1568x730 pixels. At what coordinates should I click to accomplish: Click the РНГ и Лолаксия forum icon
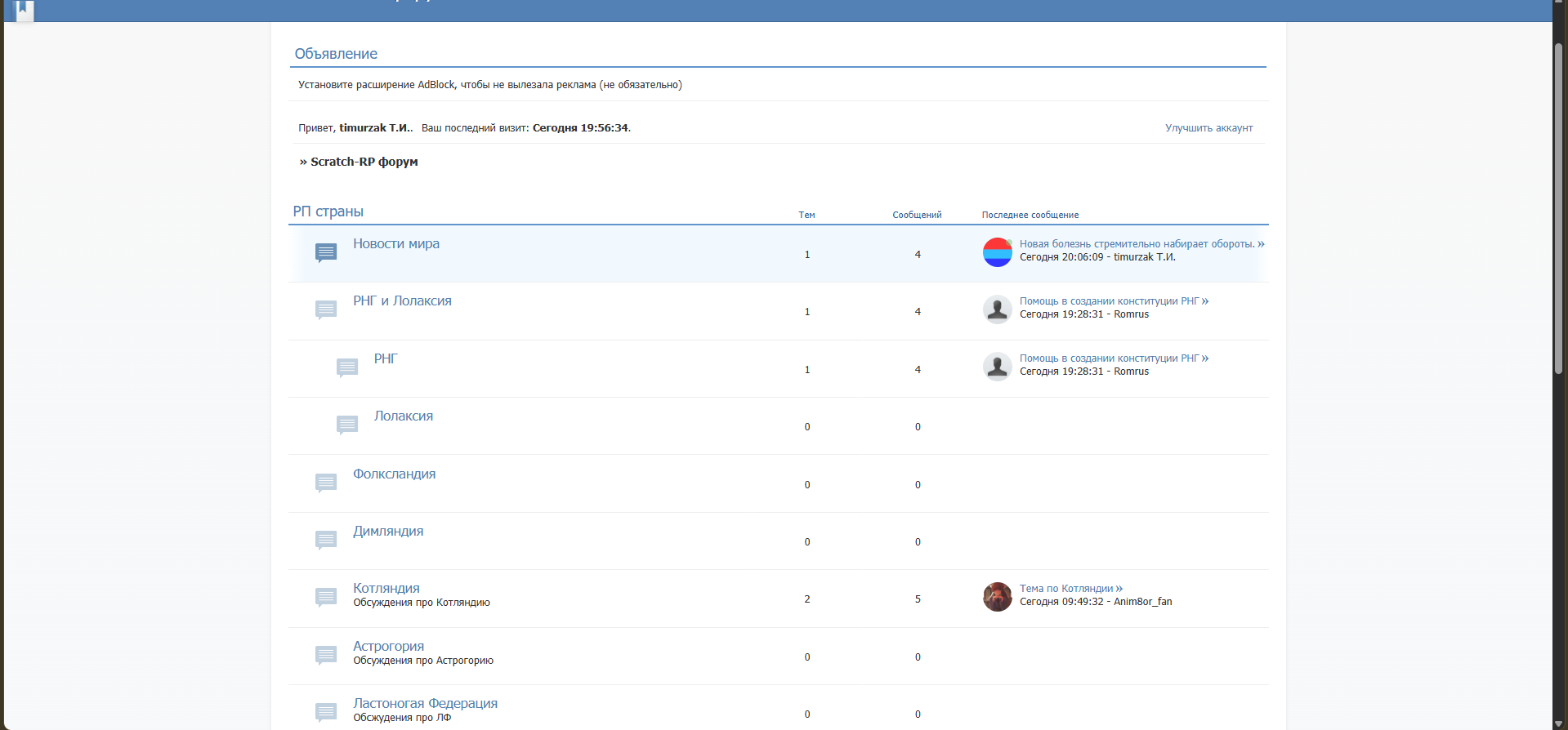(x=326, y=309)
